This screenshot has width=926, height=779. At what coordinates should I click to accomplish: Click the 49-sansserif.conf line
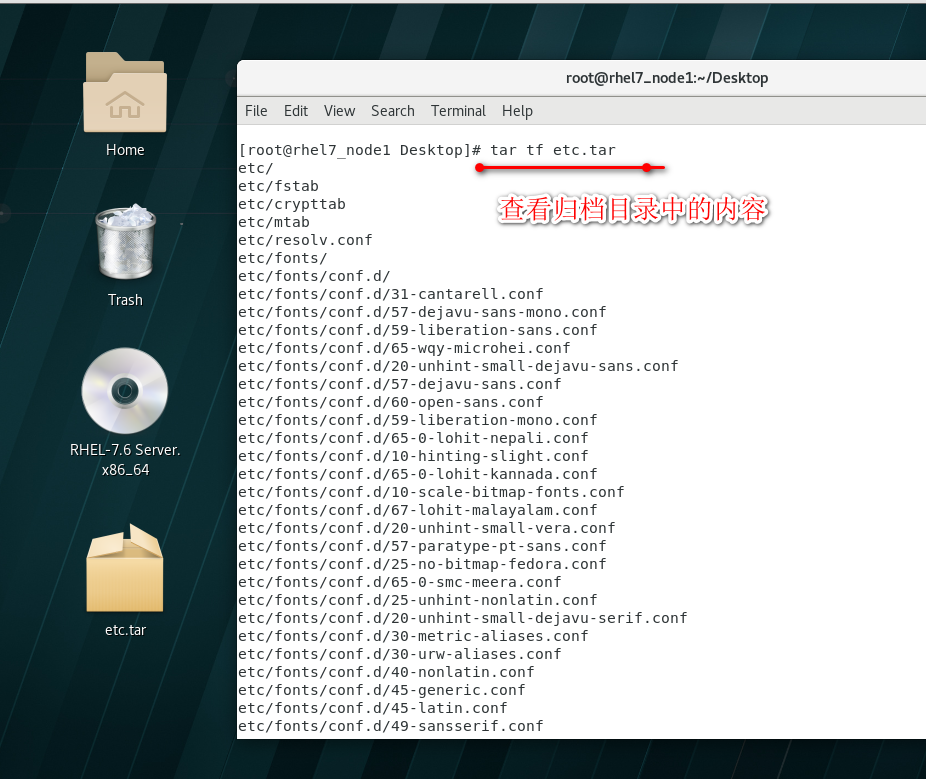click(390, 726)
